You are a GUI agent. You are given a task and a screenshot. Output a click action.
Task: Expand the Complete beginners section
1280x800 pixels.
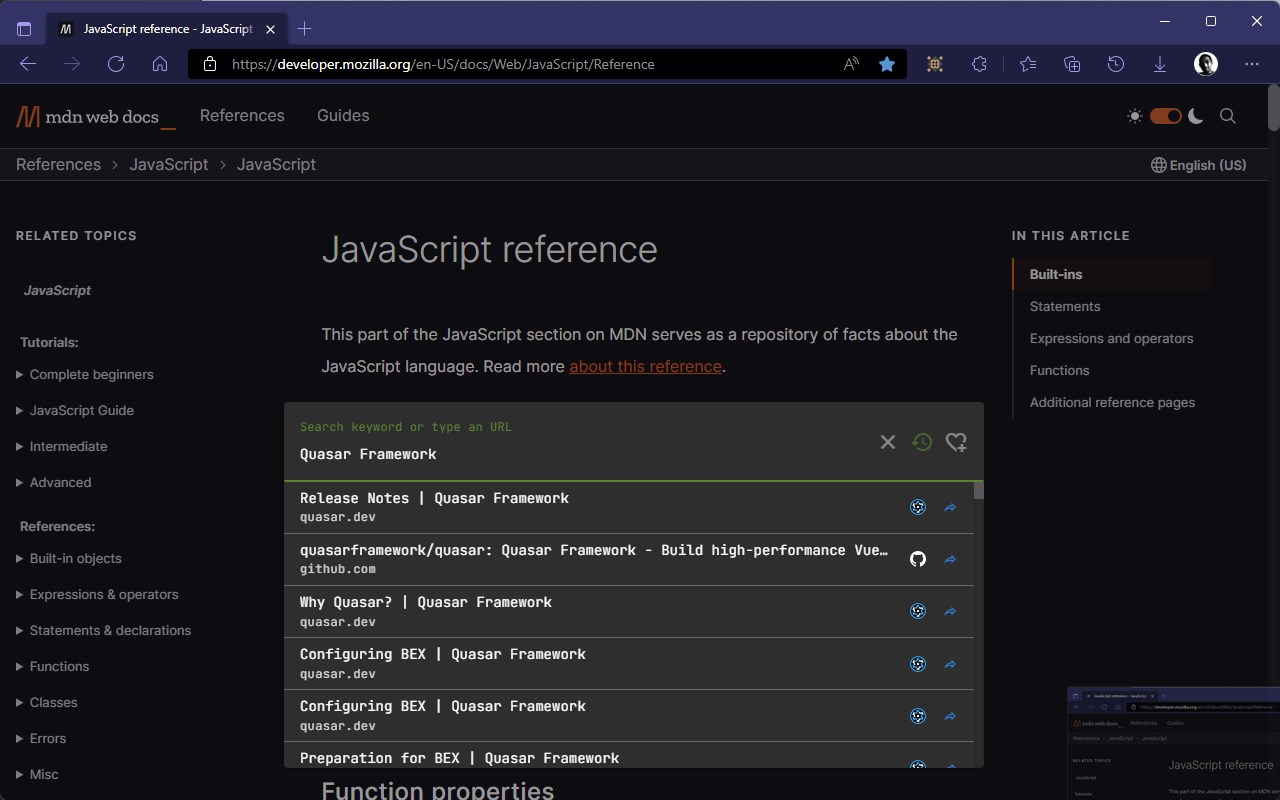(91, 374)
